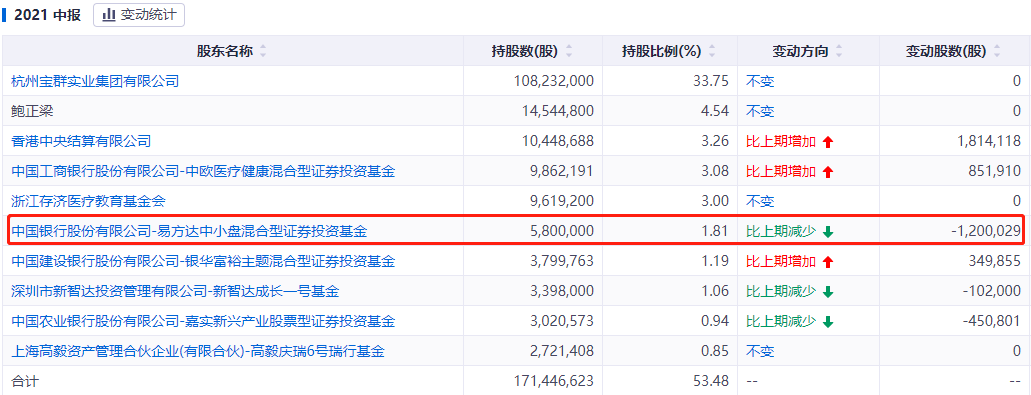Click the bar chart icon in 变动统计
Screen dimensions: 1031x395
pyautogui.click(x=109, y=15)
